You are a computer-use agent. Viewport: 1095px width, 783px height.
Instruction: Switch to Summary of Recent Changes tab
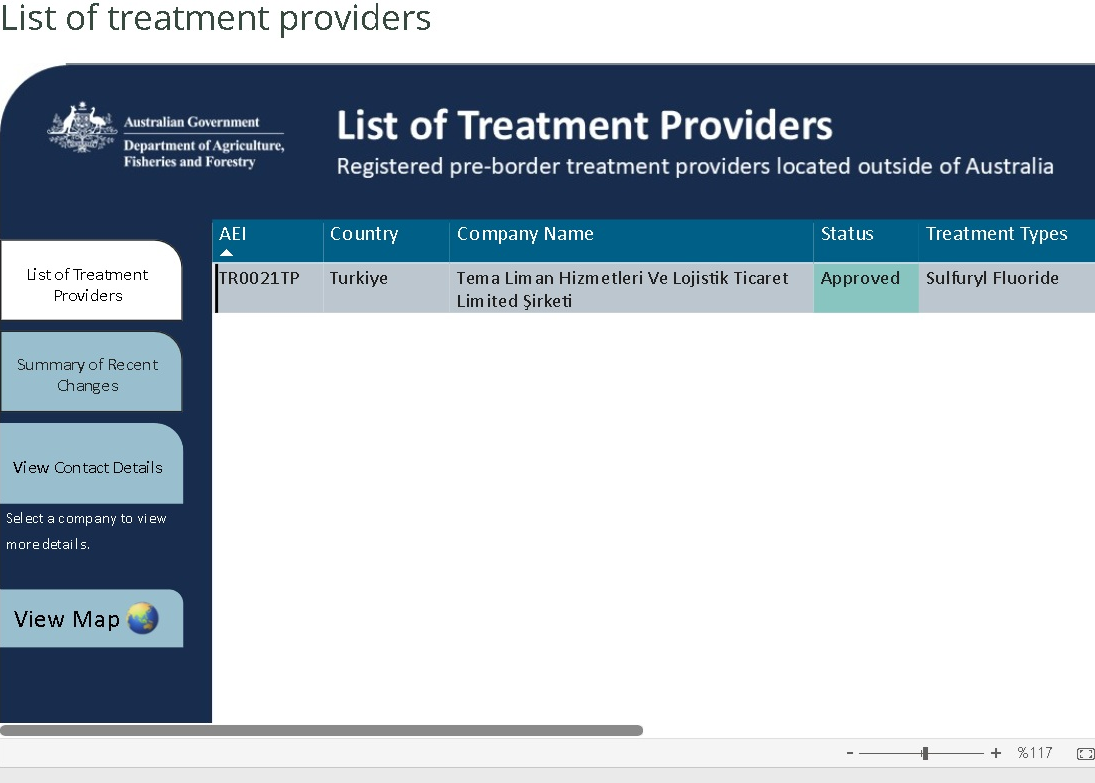[x=89, y=375]
